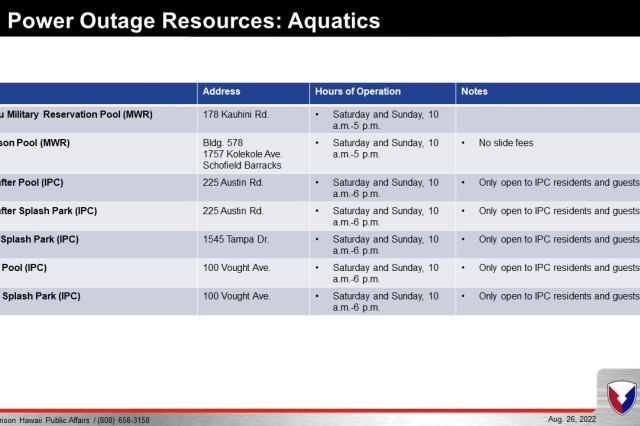Image resolution: width=640 pixels, height=426 pixels.
Task: Click 225 Austin Rd. in the Splash Park row
Action: (x=232, y=211)
